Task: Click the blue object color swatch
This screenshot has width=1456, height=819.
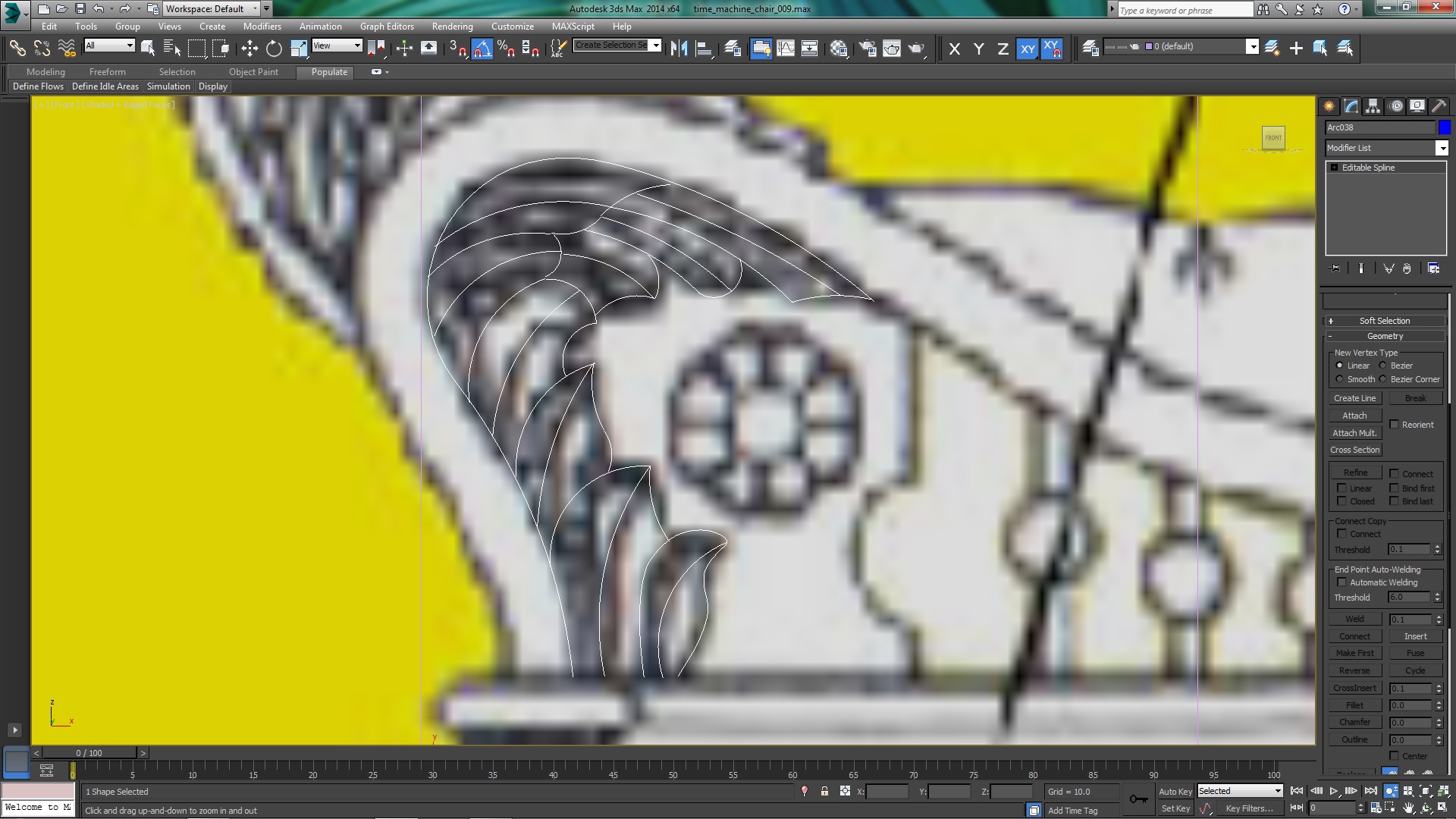Action: (1444, 127)
